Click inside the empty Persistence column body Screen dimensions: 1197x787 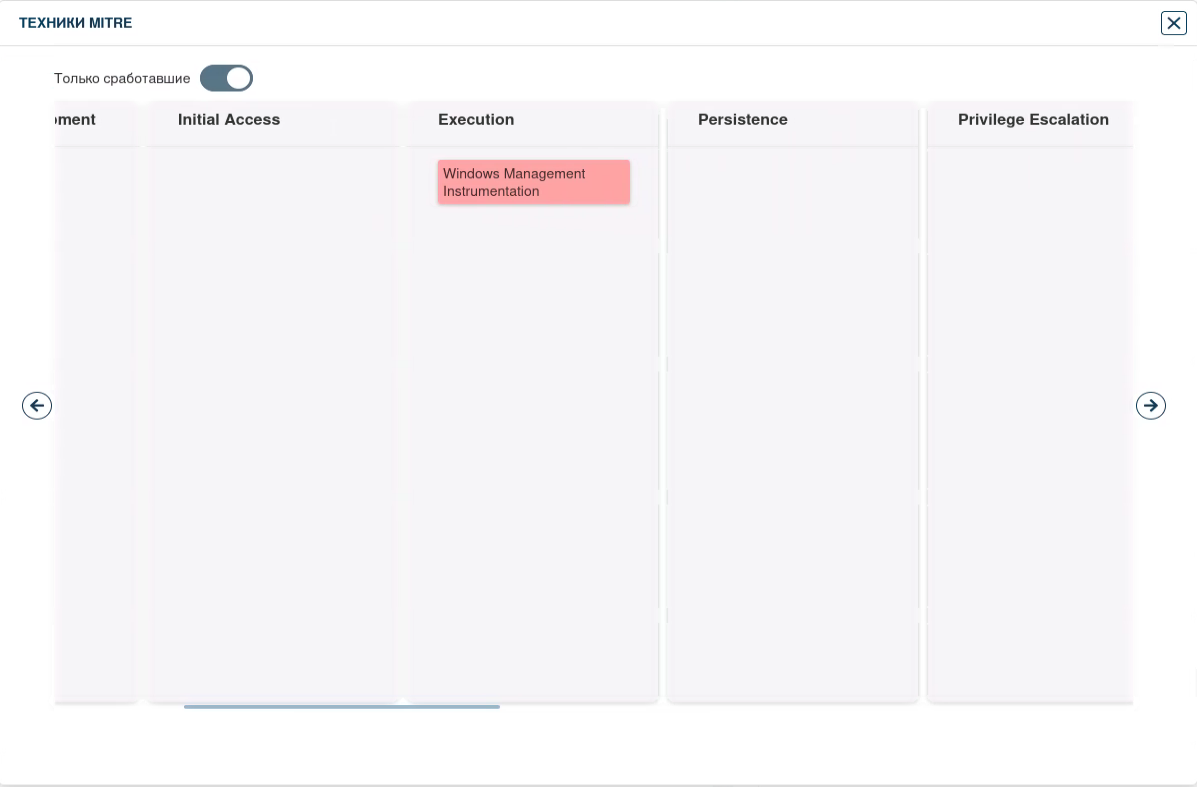pos(792,420)
